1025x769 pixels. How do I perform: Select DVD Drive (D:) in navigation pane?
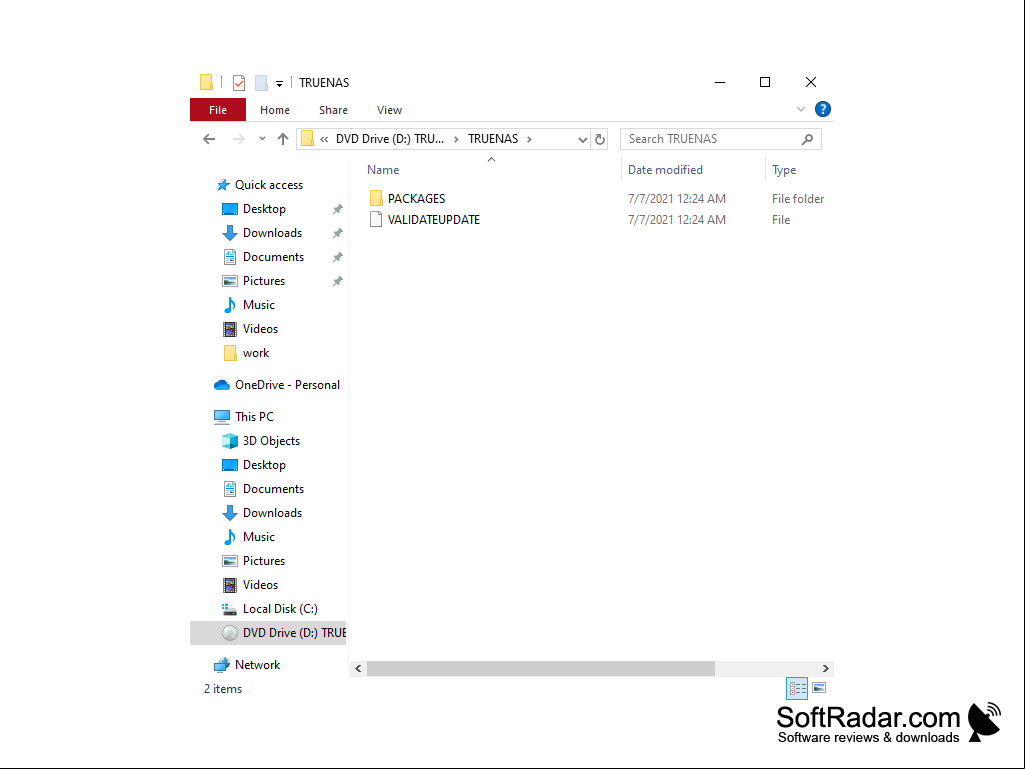coord(268,632)
